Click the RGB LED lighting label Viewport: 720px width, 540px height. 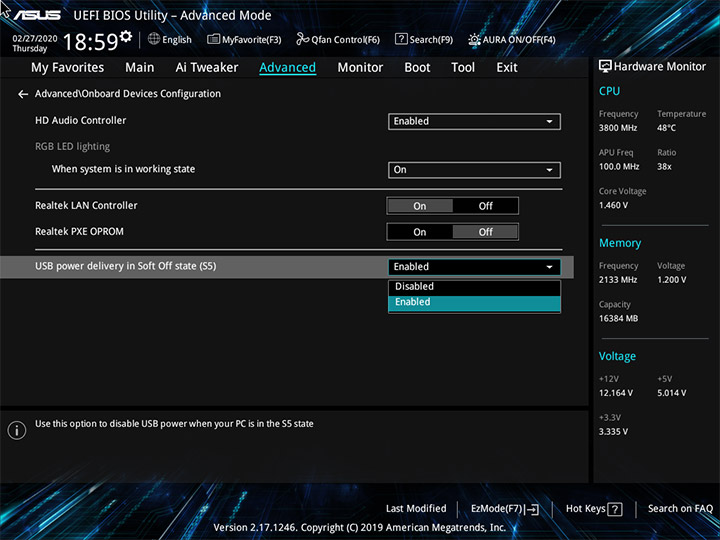(73, 146)
